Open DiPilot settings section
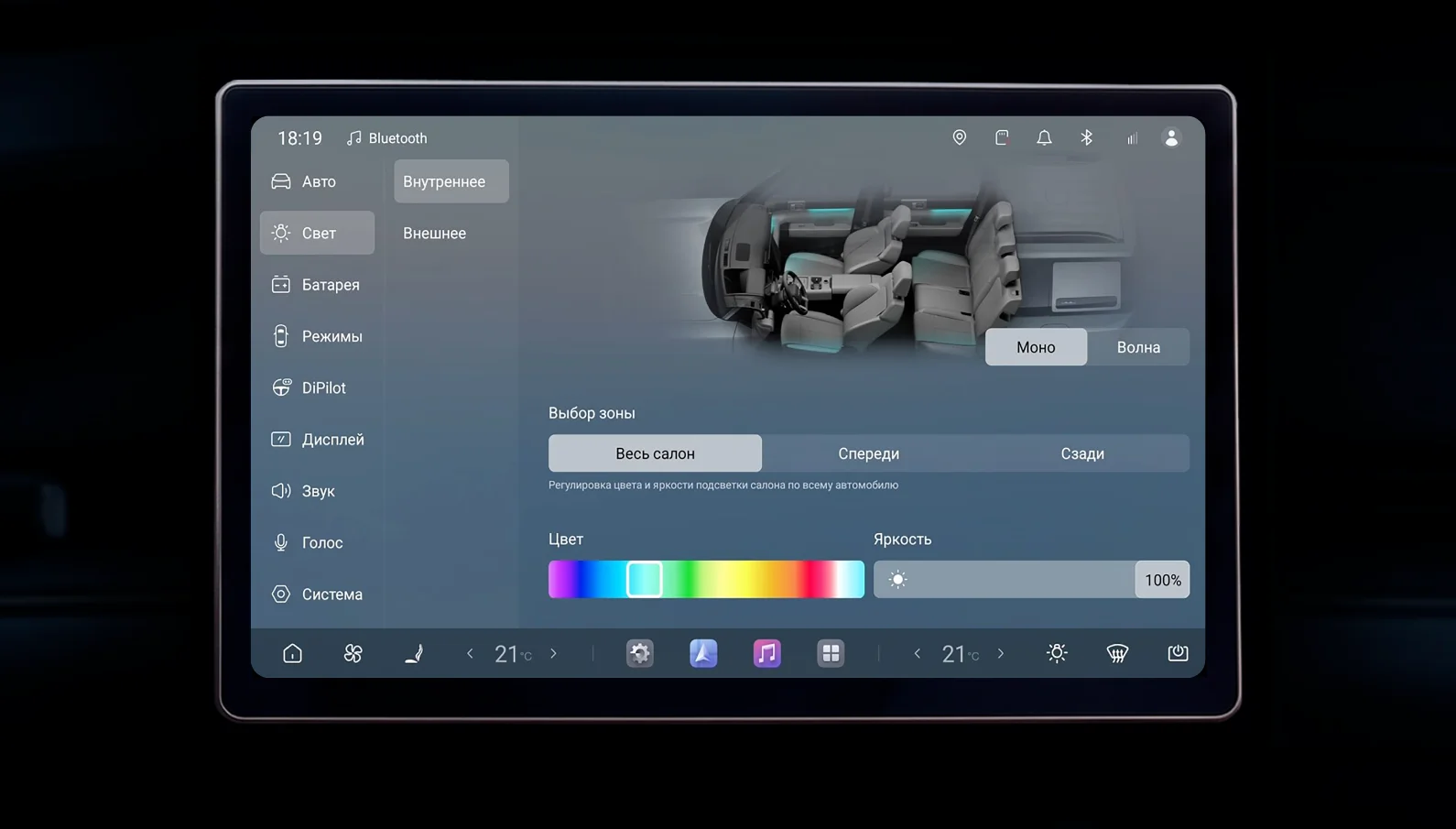 click(317, 387)
